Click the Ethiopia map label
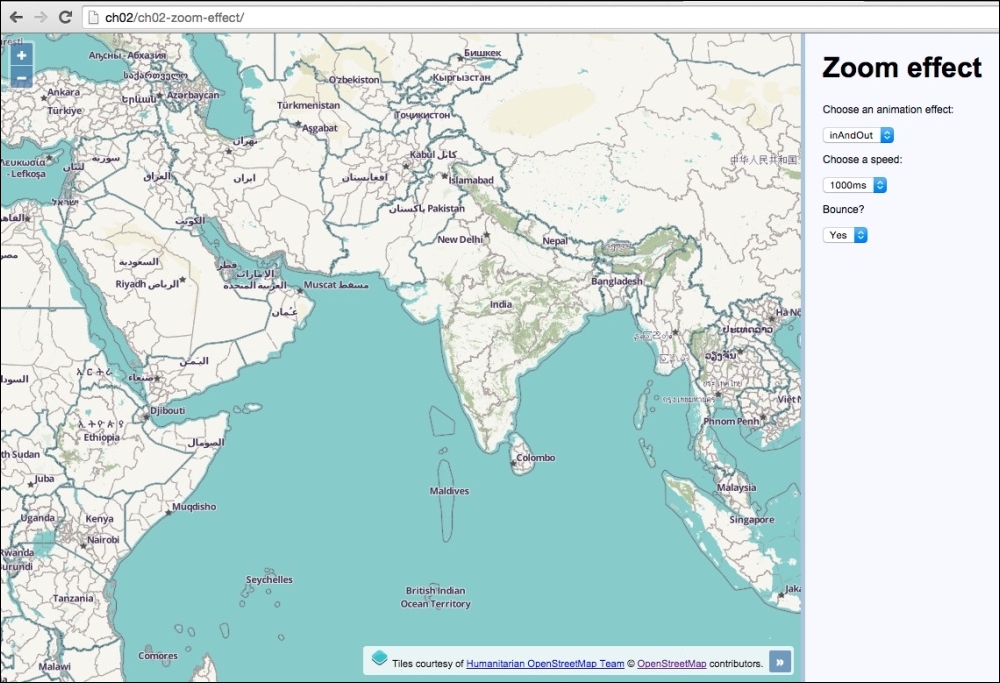 point(101,437)
